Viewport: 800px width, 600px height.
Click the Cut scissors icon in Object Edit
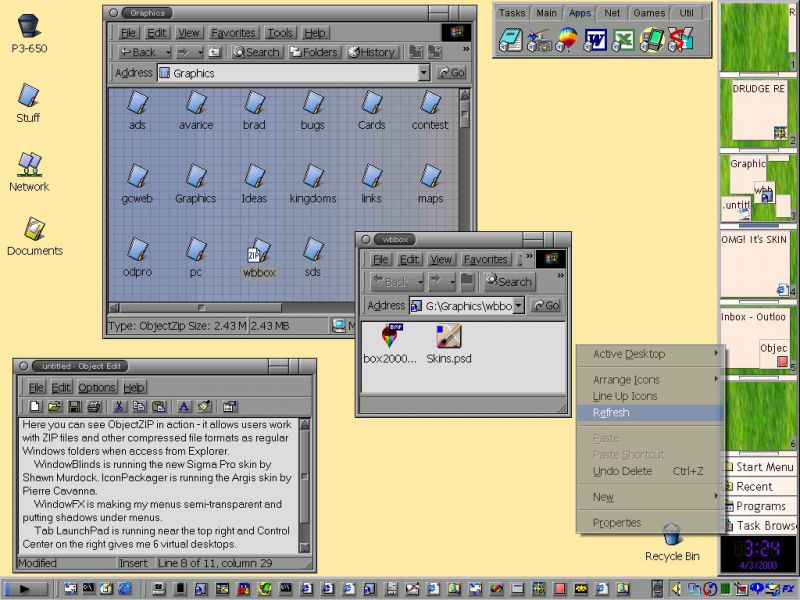click(119, 406)
